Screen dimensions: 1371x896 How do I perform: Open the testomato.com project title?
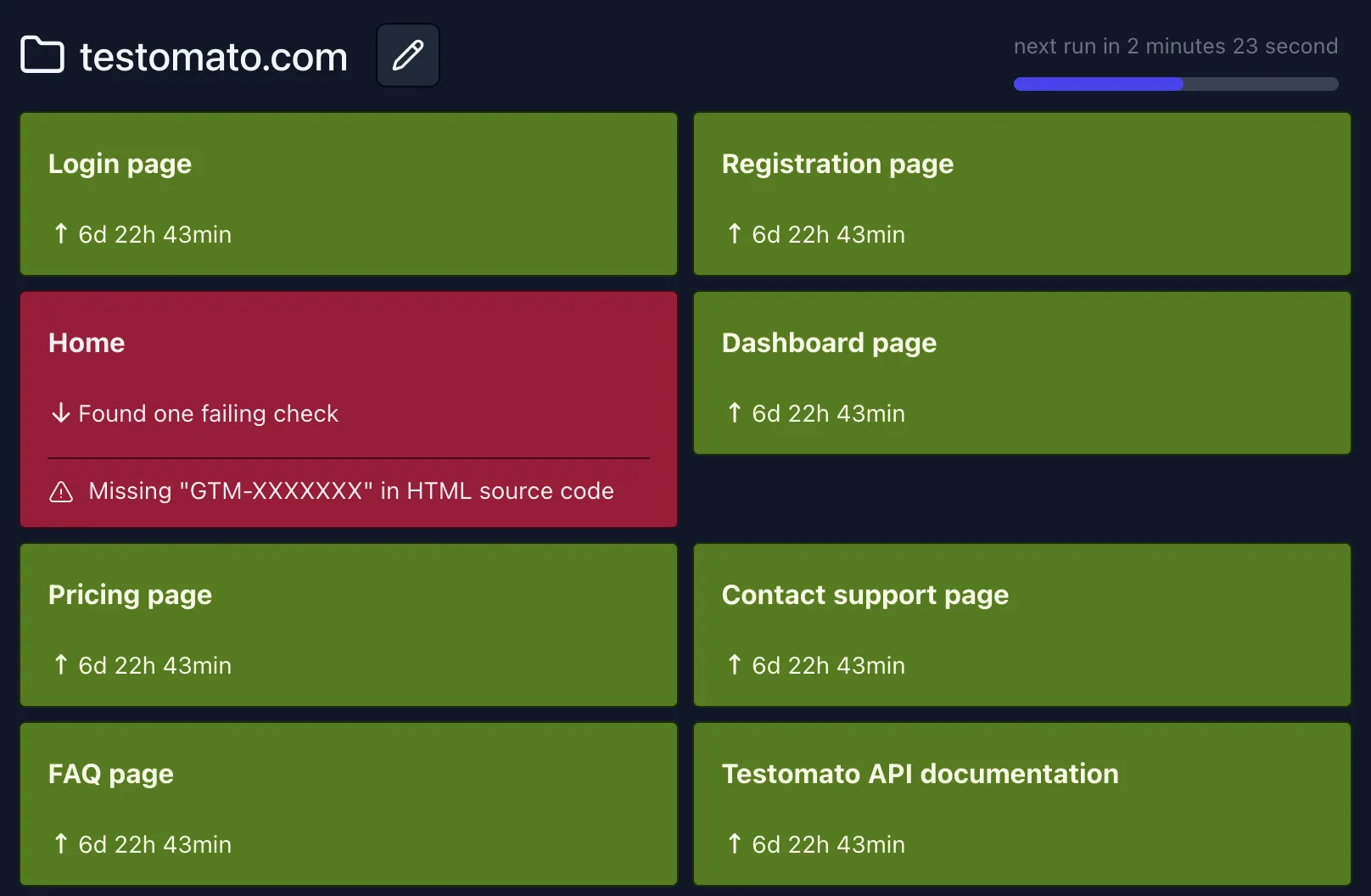(214, 57)
